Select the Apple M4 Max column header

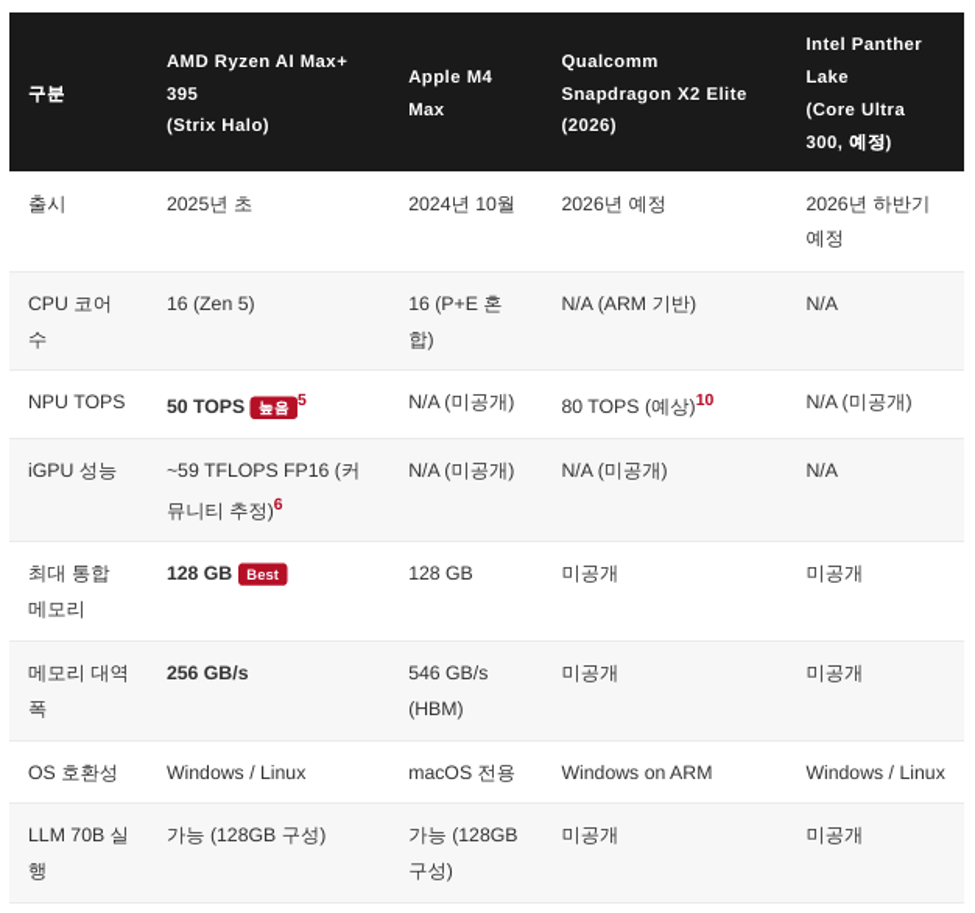(x=450, y=93)
